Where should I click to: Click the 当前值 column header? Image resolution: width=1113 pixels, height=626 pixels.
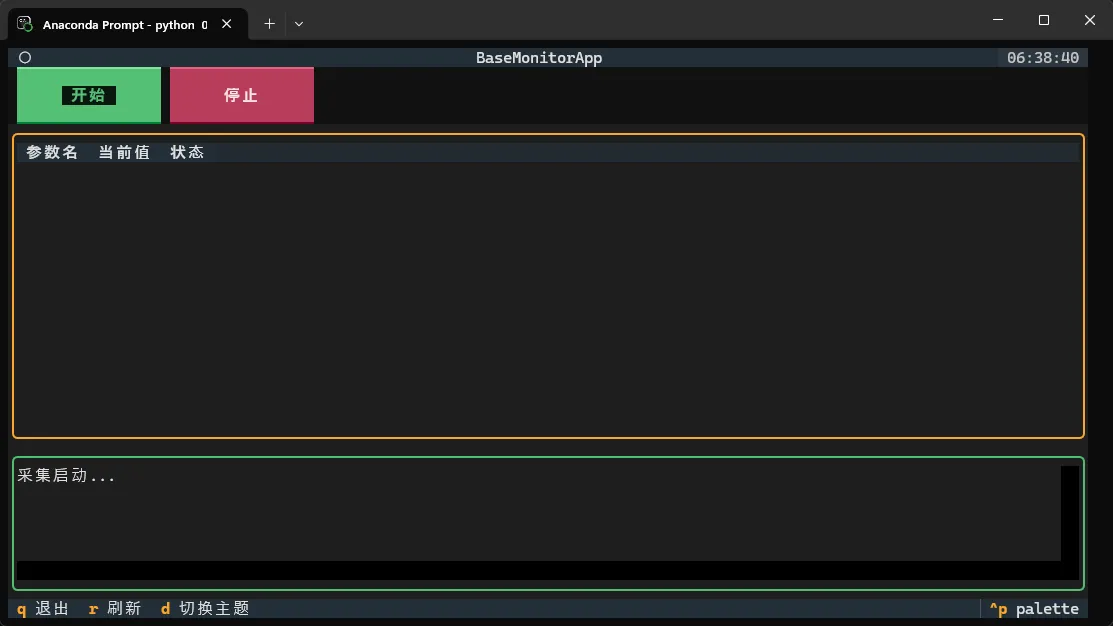[124, 152]
